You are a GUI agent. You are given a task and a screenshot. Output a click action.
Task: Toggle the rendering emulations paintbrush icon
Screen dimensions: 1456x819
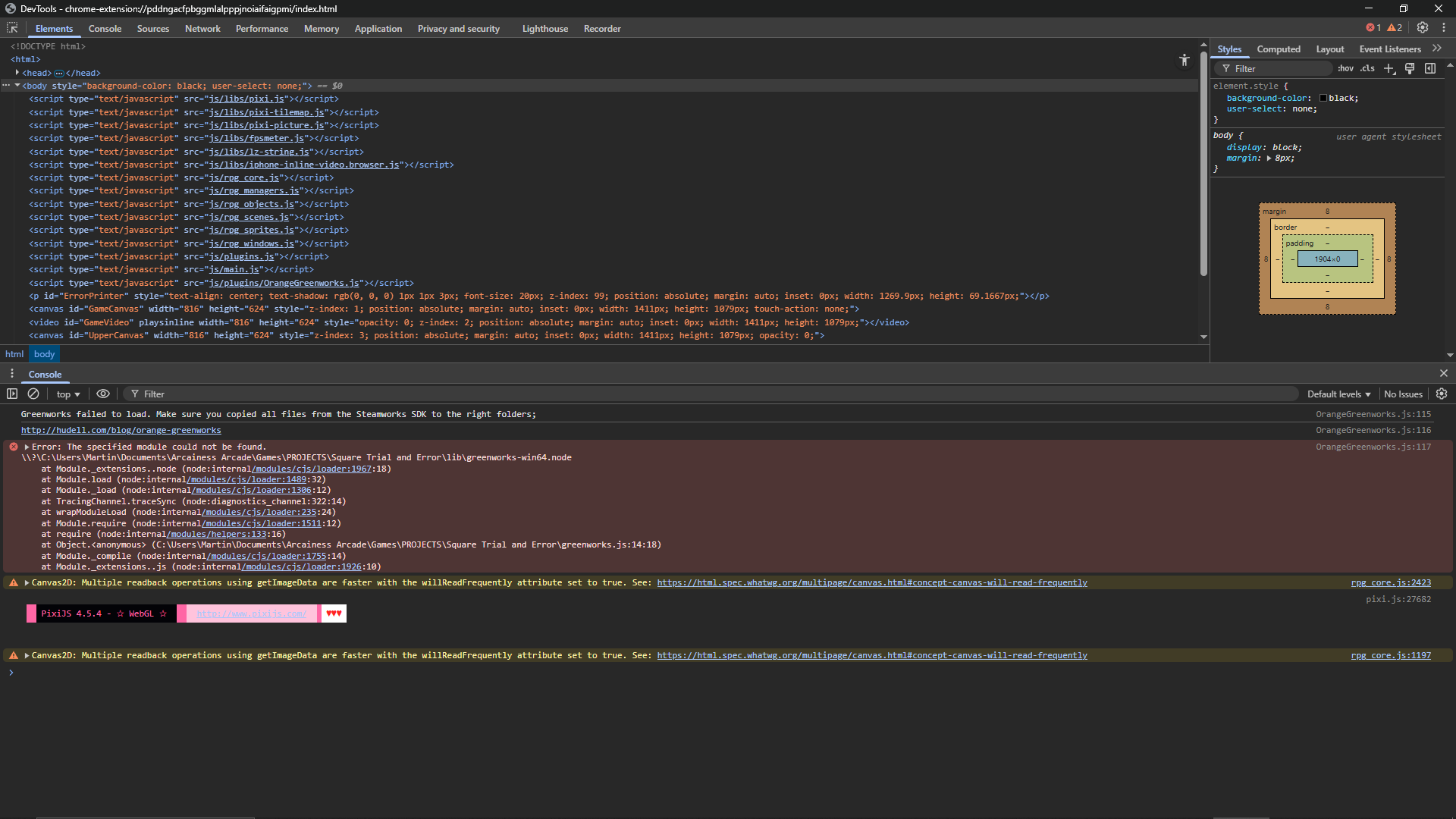pos(1410,68)
